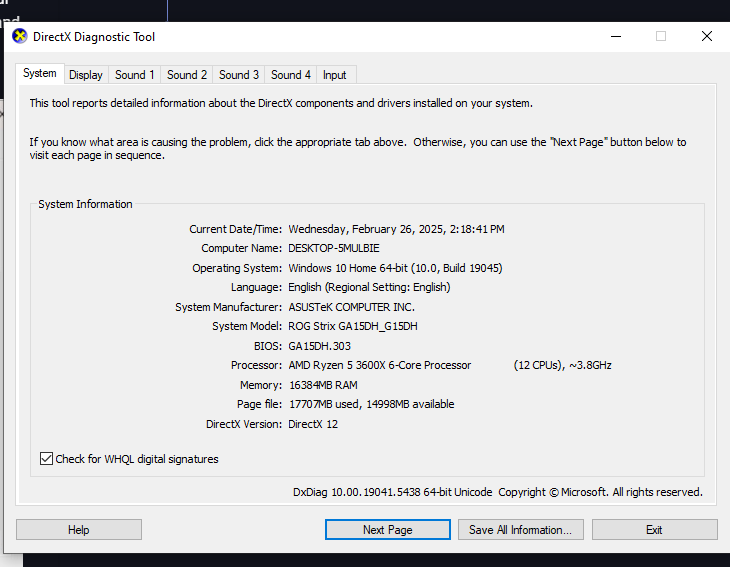
Task: Click the DxDiag 10.00.19041.5438 version text
Action: coord(357,492)
